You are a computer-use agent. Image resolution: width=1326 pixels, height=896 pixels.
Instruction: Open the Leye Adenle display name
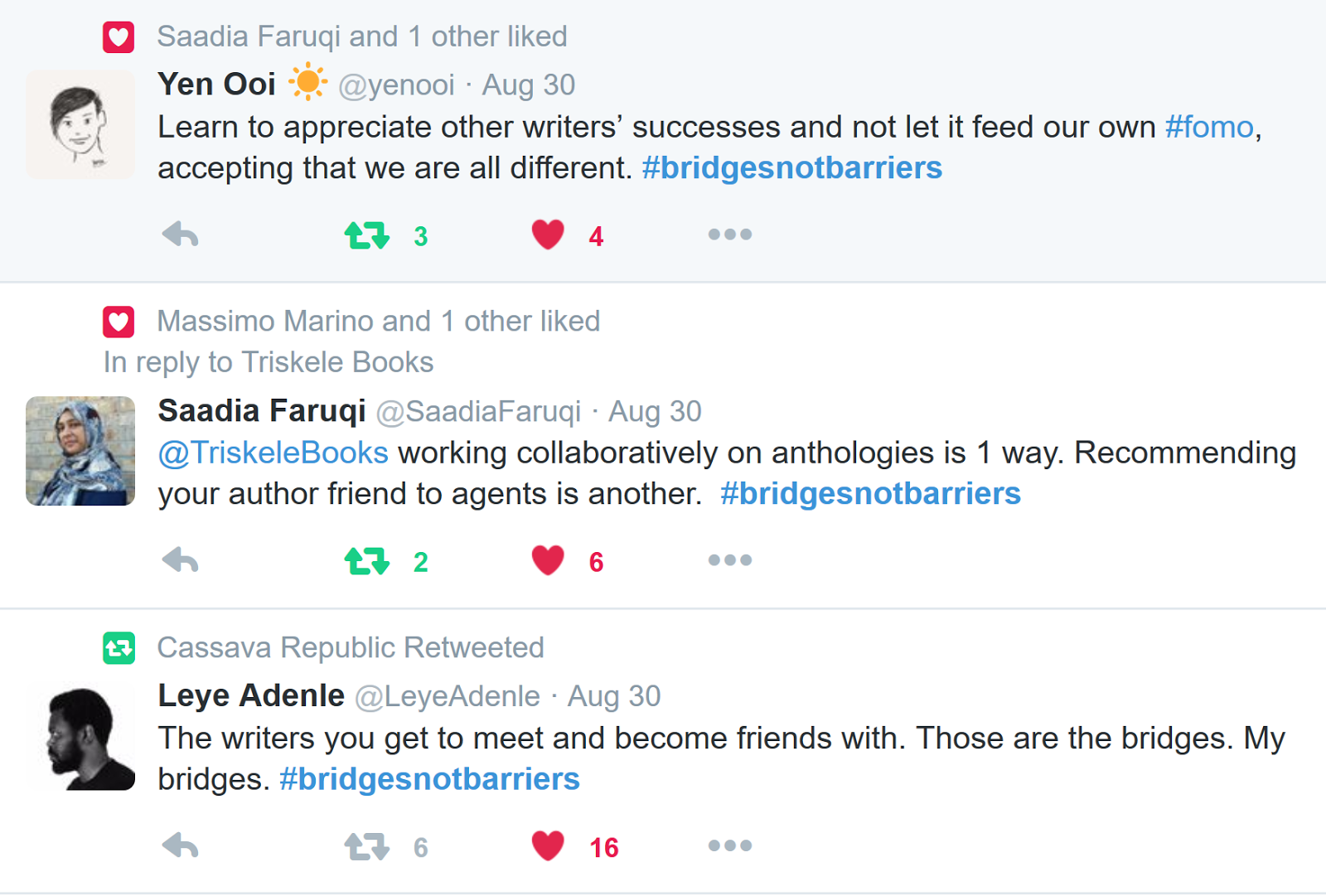(251, 696)
